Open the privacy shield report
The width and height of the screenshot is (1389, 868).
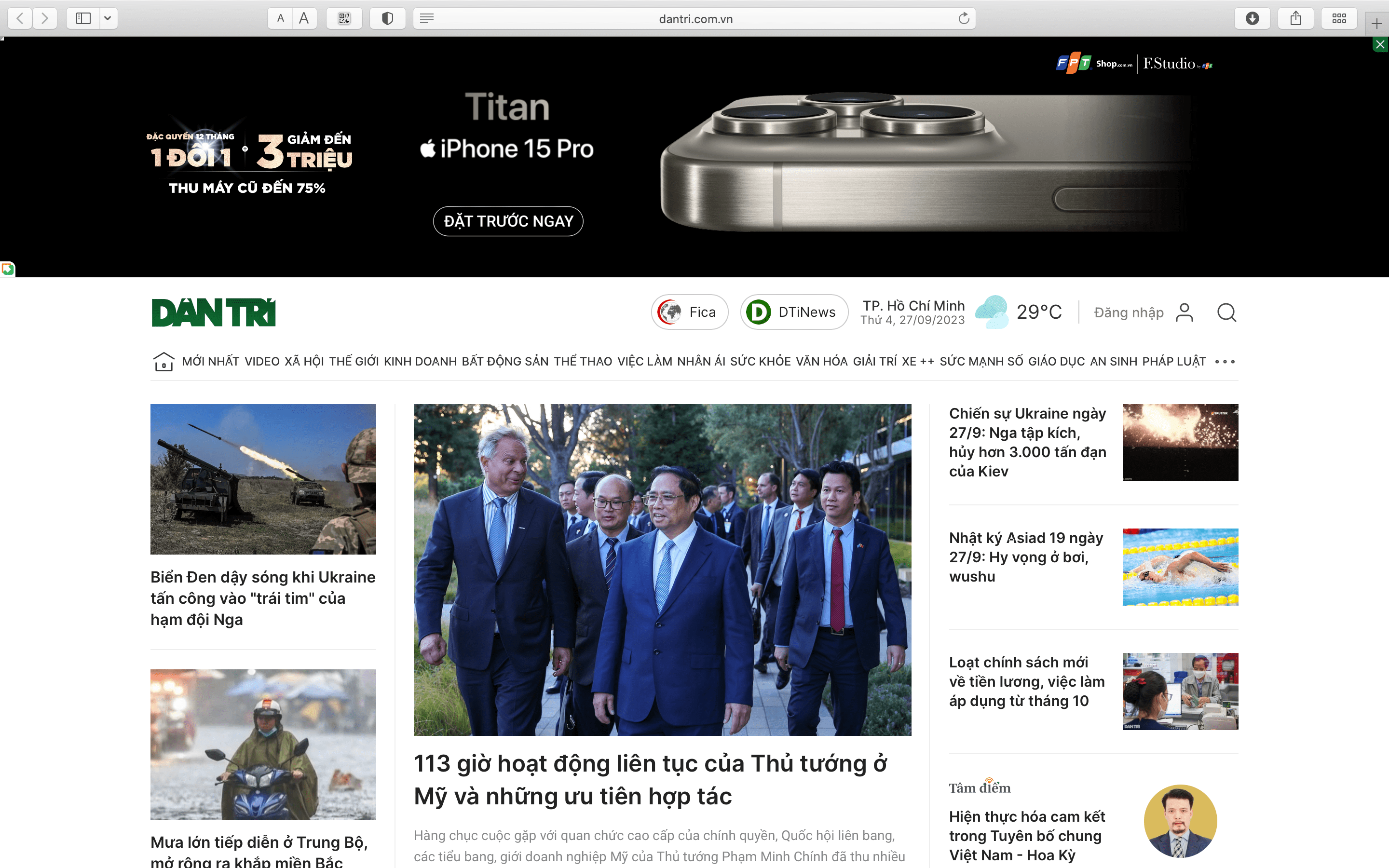point(387,18)
